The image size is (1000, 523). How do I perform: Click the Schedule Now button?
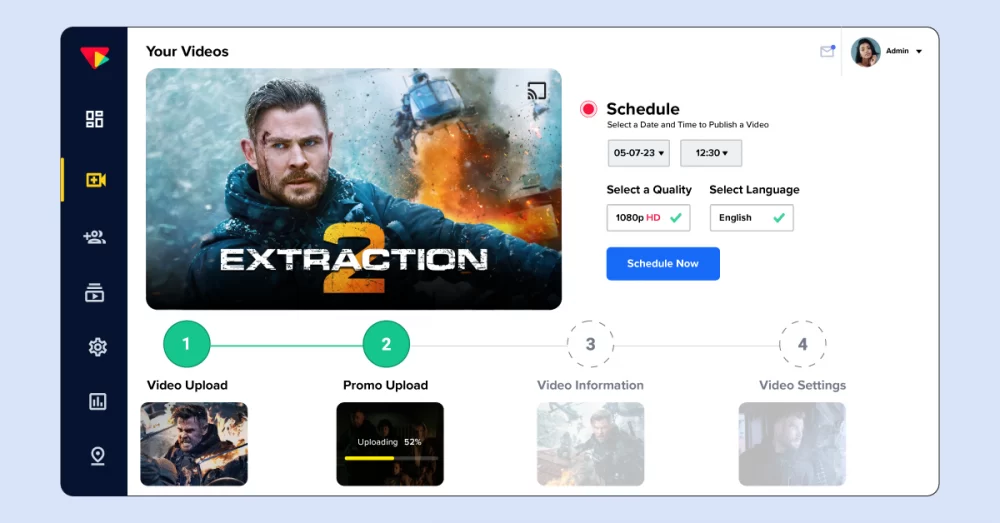(x=662, y=264)
